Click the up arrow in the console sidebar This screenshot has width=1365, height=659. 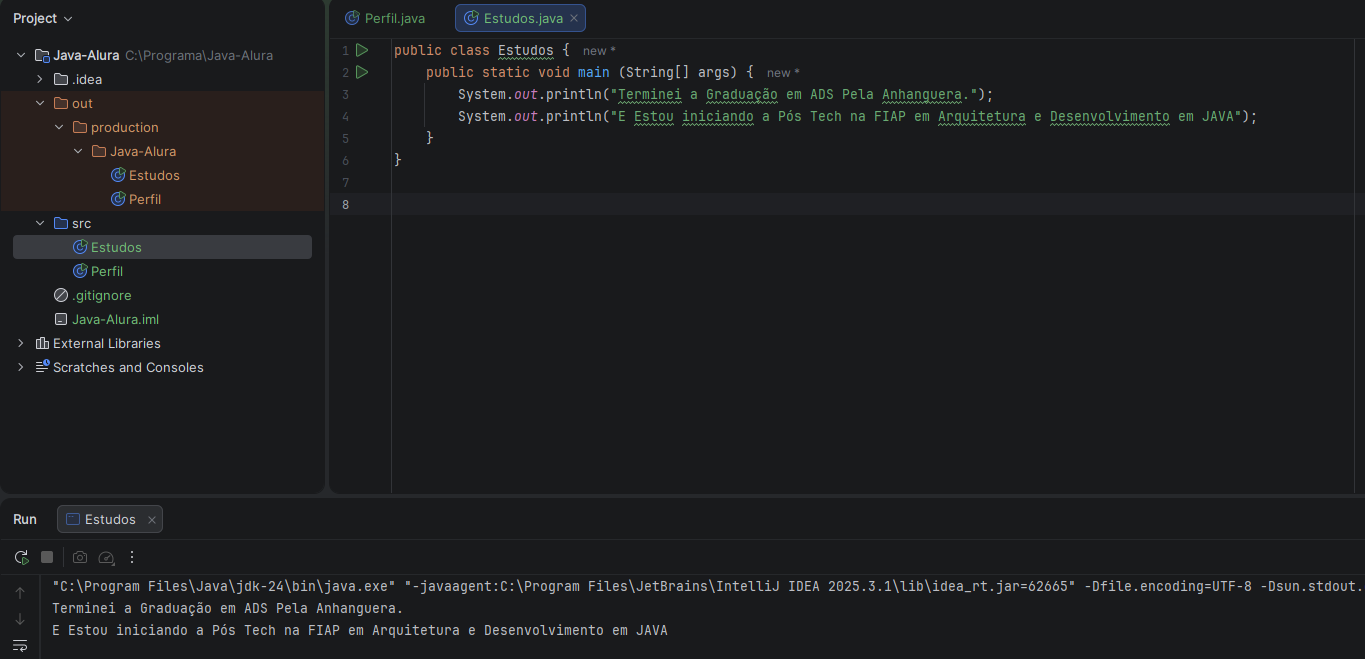pyautogui.click(x=20, y=593)
